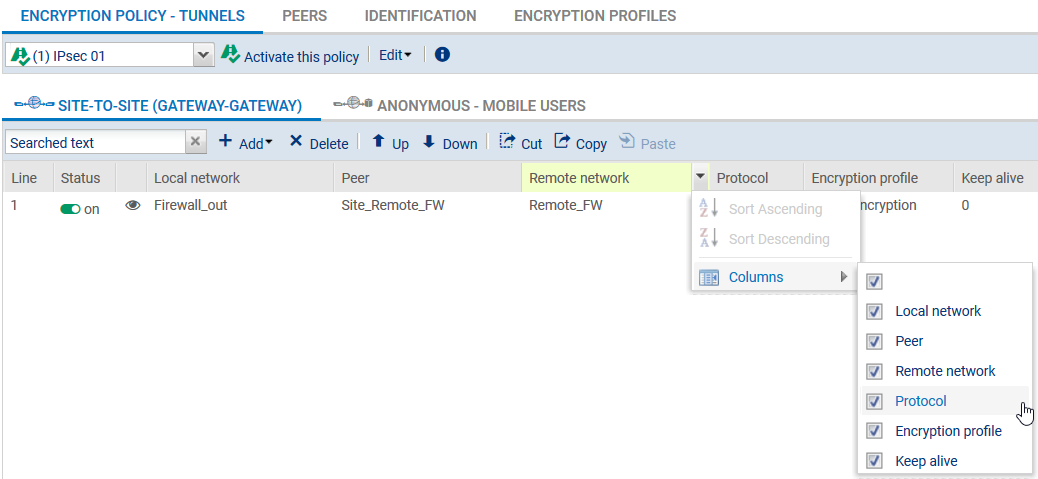This screenshot has width=1038, height=479.
Task: Click the Delete X icon
Action: [296, 142]
